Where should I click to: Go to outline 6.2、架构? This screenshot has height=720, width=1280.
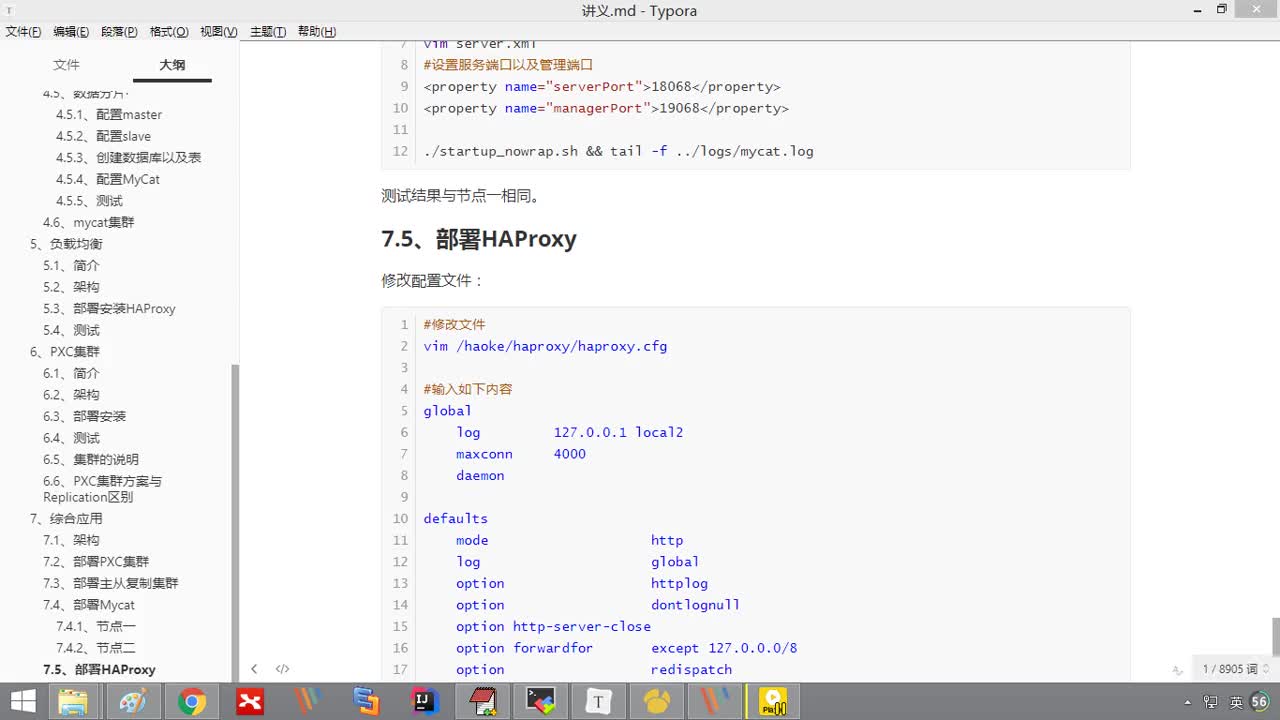point(71,395)
